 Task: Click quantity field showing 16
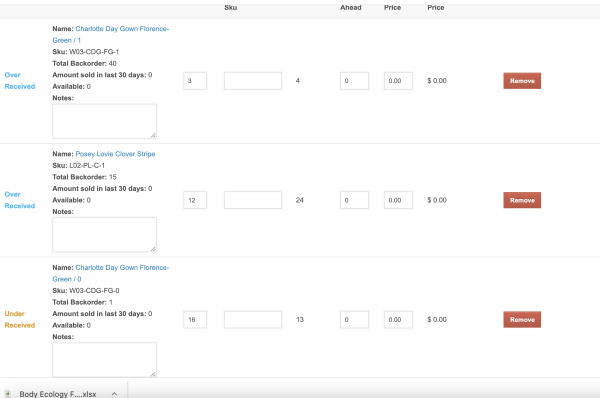click(195, 320)
